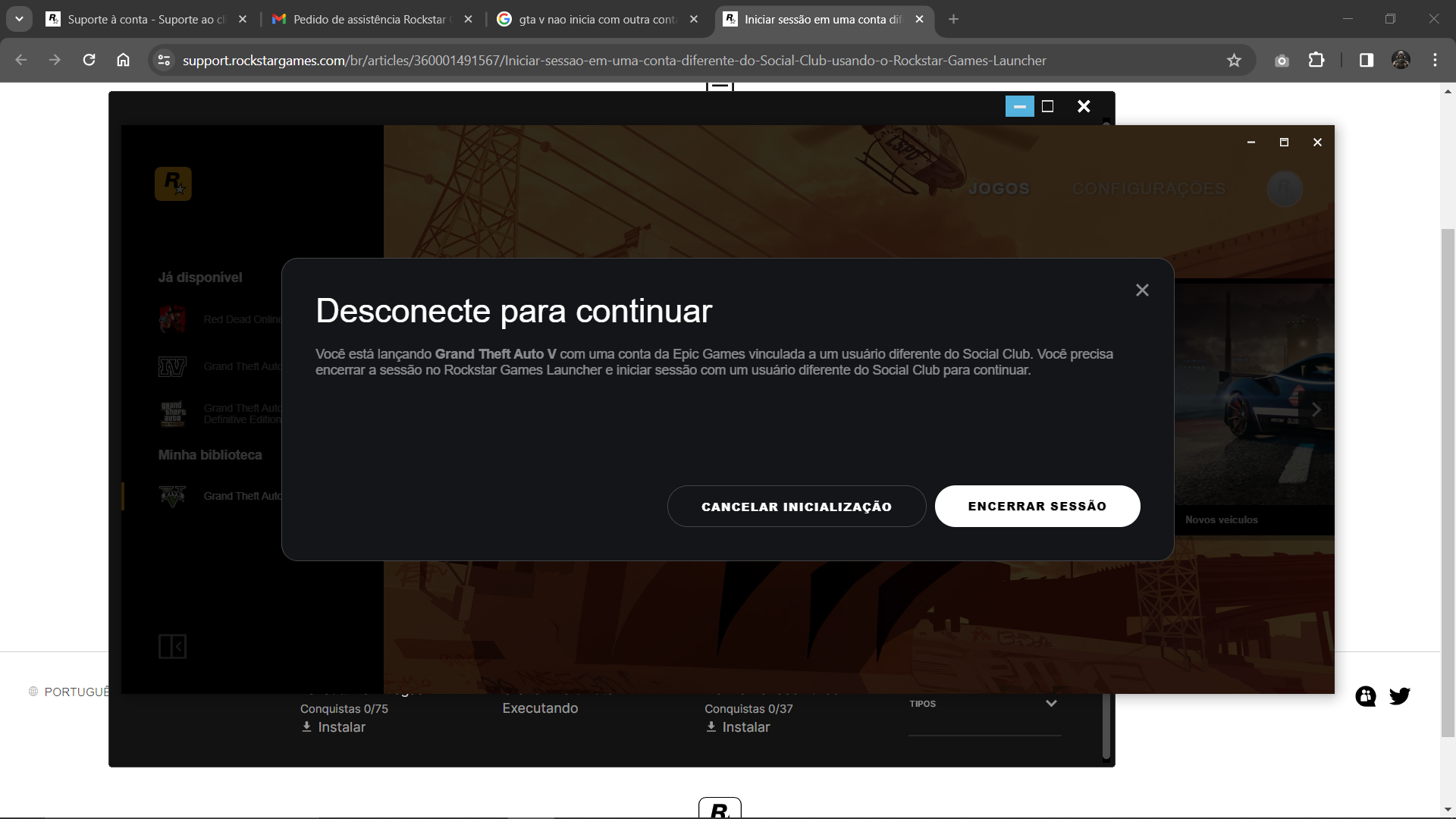Close the Desconecte para continuar dialog
The image size is (1456, 819).
(1142, 290)
